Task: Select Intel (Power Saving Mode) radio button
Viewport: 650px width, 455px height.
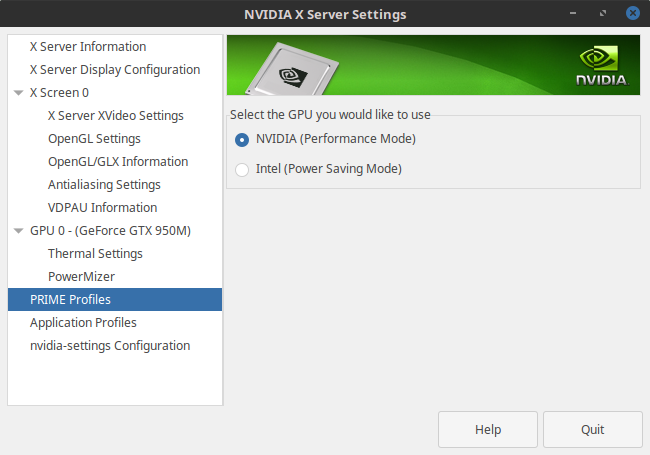Action: 242,169
